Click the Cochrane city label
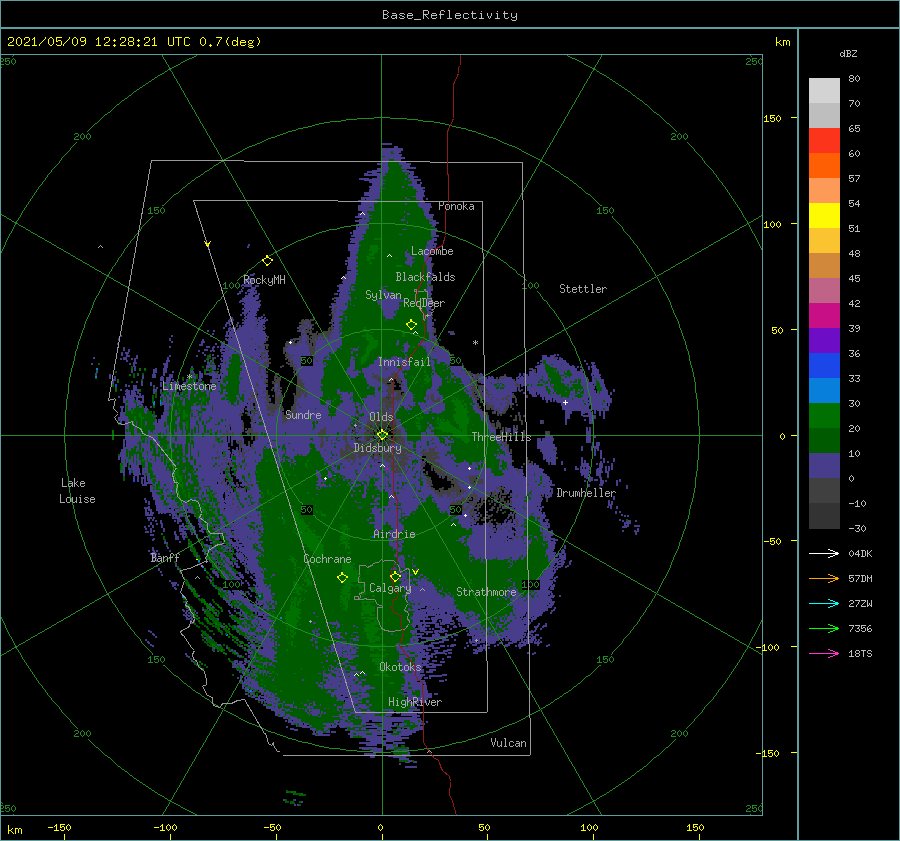 click(327, 559)
